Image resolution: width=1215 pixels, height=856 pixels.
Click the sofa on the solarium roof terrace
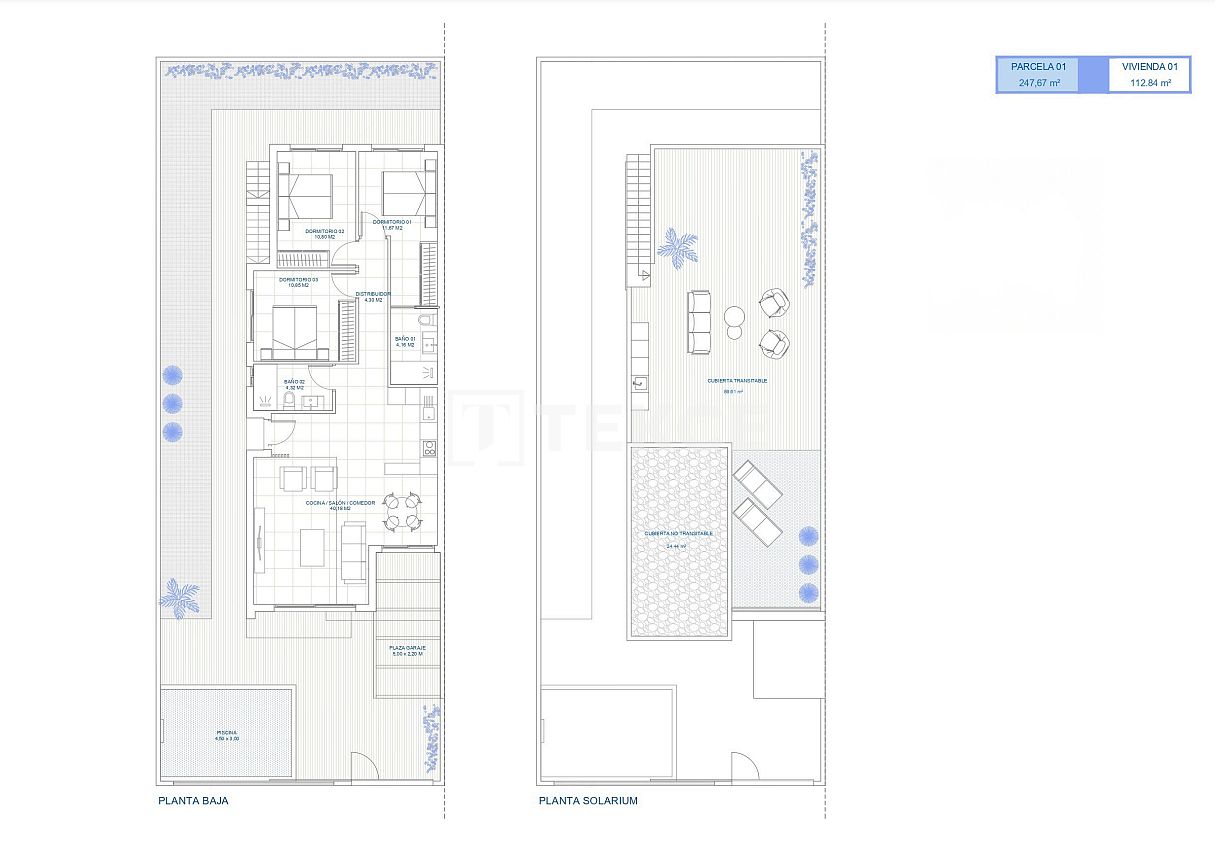coord(698,322)
